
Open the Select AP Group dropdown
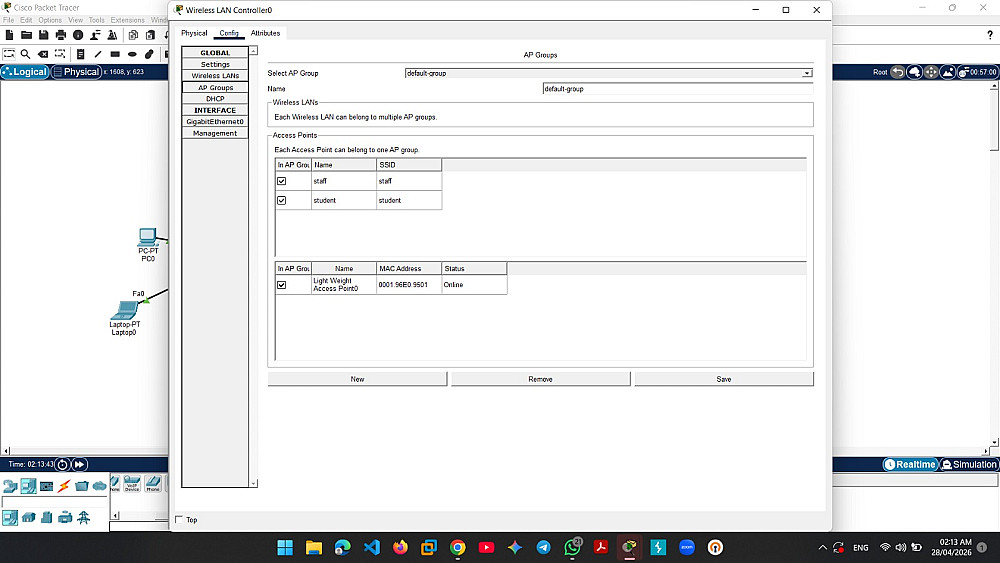tap(608, 73)
